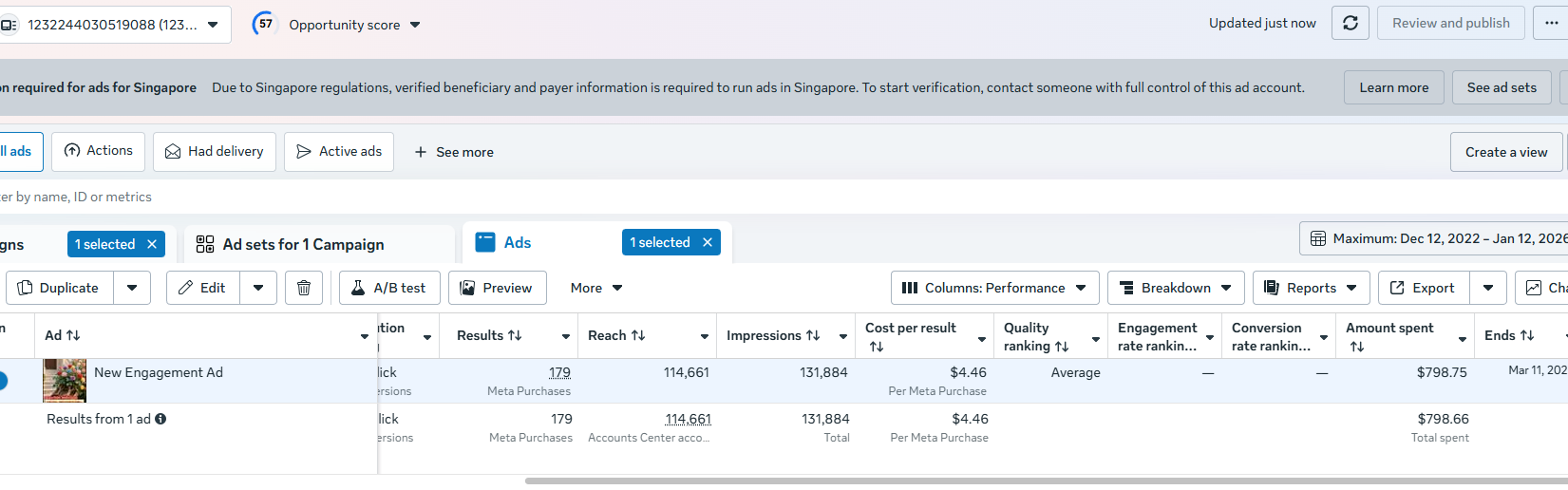Select the Active ads filter tab
The height and width of the screenshot is (490, 1568).
[x=339, y=152]
